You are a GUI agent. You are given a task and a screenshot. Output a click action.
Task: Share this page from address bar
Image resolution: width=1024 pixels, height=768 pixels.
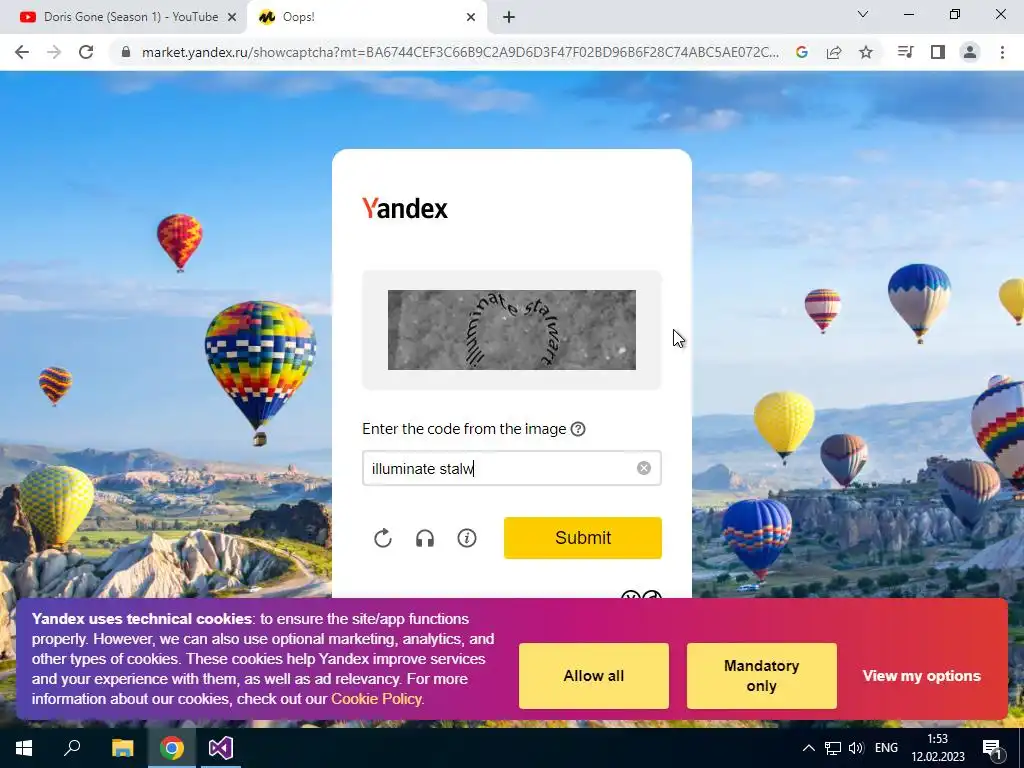point(834,52)
